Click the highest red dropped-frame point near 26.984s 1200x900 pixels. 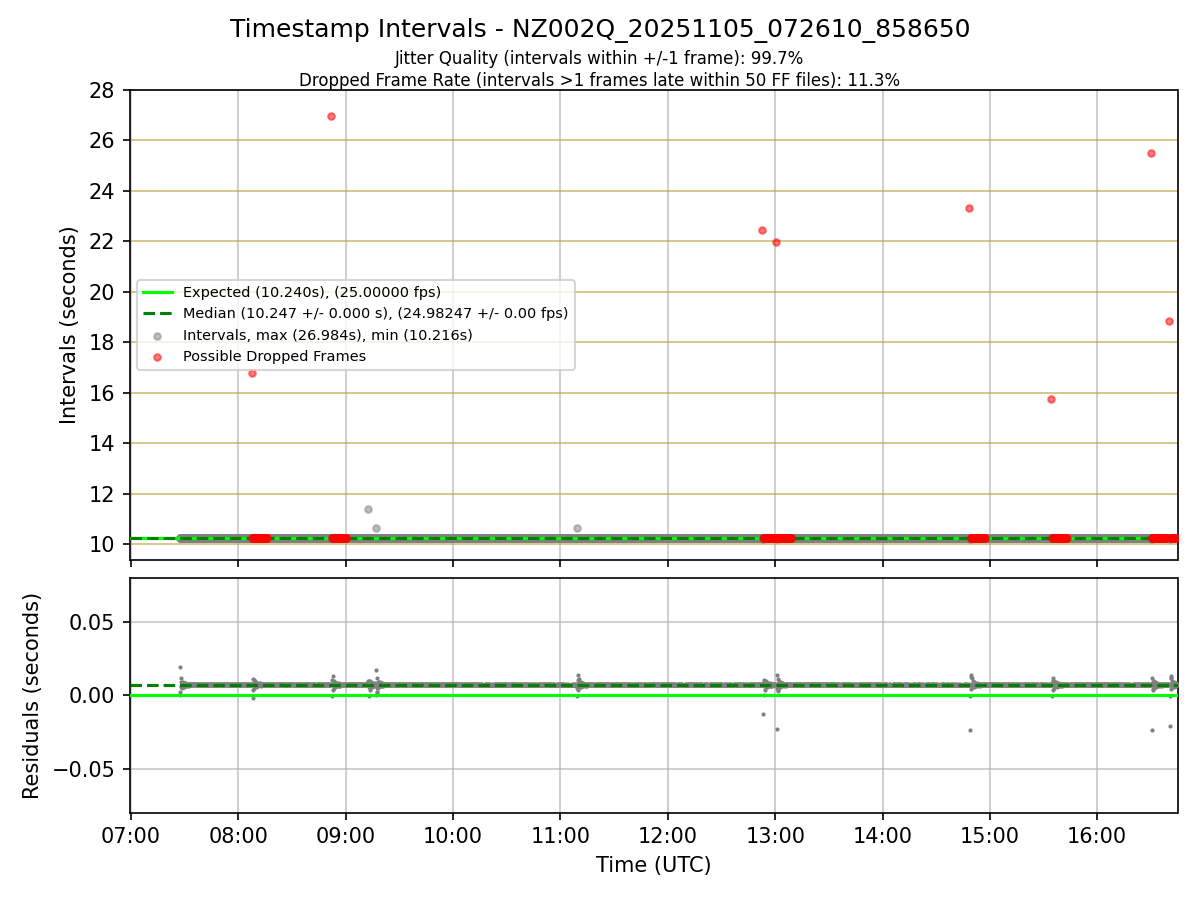pyautogui.click(x=331, y=116)
